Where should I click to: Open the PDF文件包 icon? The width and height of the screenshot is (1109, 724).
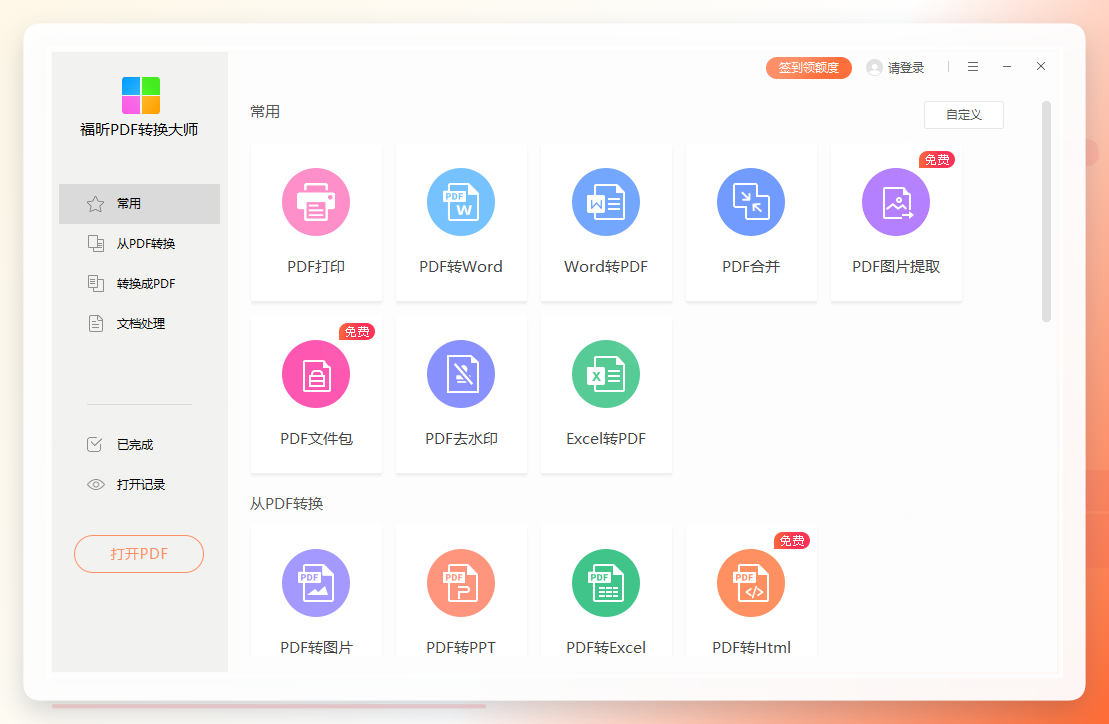coord(316,374)
